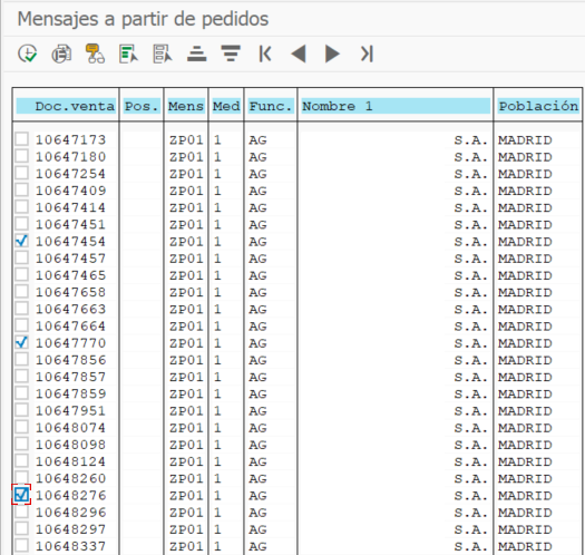The height and width of the screenshot is (555, 585).
Task: Check the box for document 10647658
Action: pos(22,291)
